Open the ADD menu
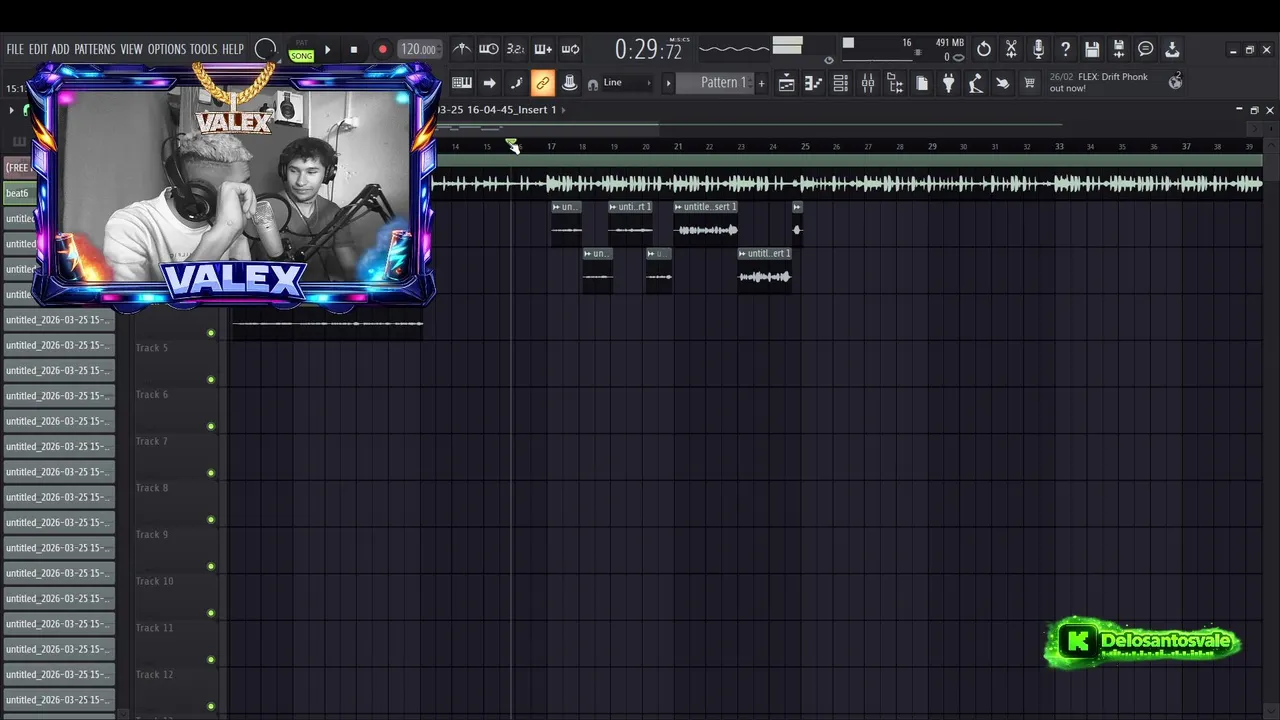1280x720 pixels. pyautogui.click(x=61, y=49)
